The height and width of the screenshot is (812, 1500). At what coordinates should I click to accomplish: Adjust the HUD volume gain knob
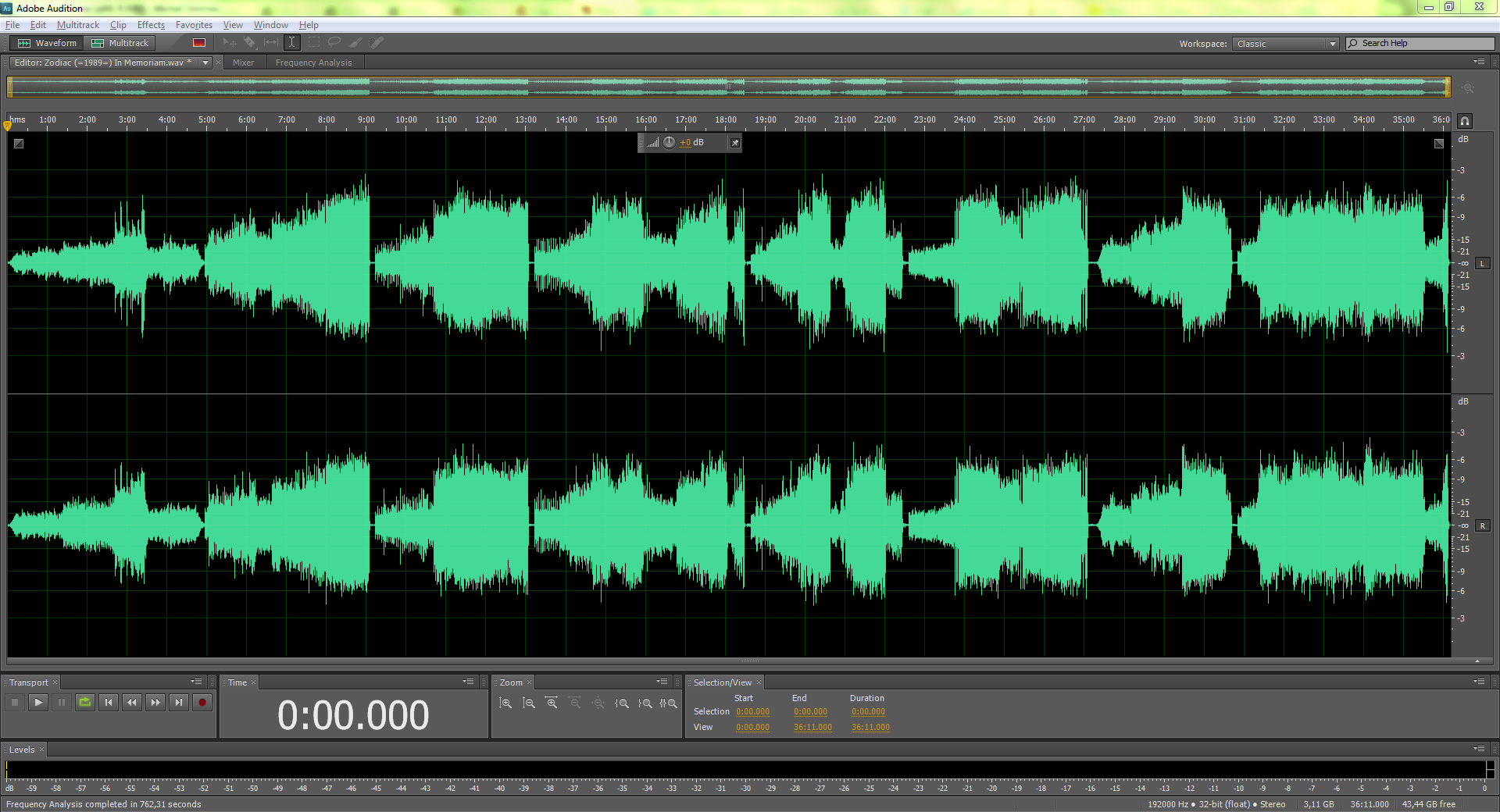point(670,142)
